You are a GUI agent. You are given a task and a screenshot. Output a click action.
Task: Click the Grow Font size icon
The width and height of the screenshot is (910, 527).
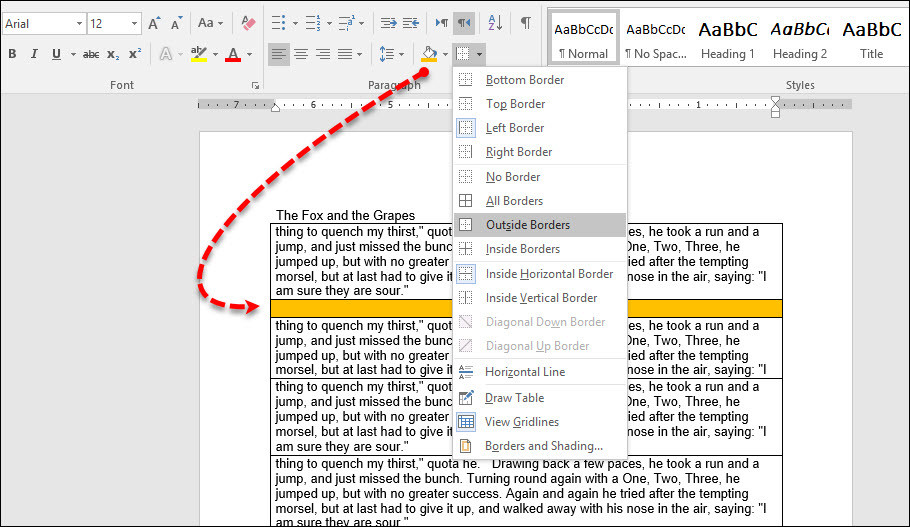[155, 22]
